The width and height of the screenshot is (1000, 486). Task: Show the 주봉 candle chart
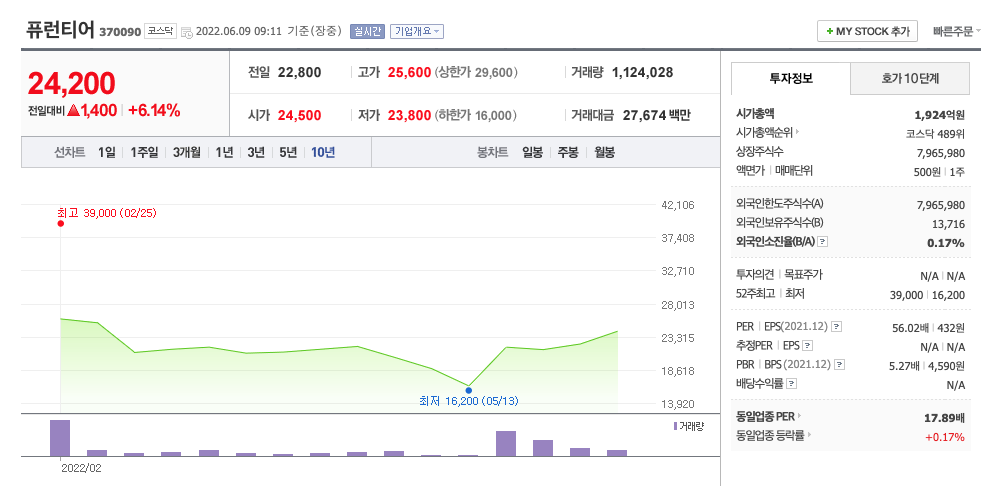click(568, 152)
